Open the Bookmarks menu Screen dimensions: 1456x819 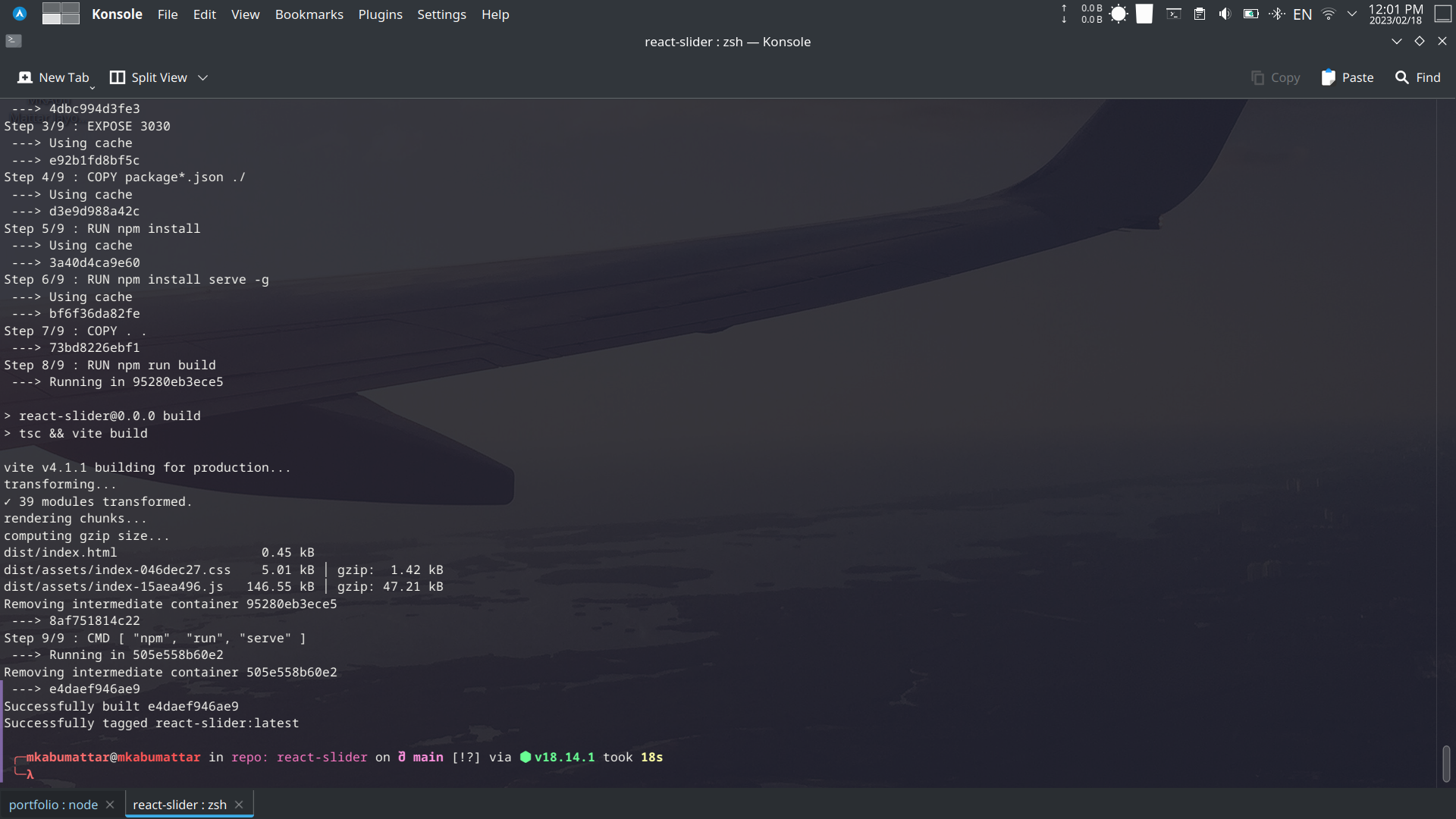click(x=309, y=14)
